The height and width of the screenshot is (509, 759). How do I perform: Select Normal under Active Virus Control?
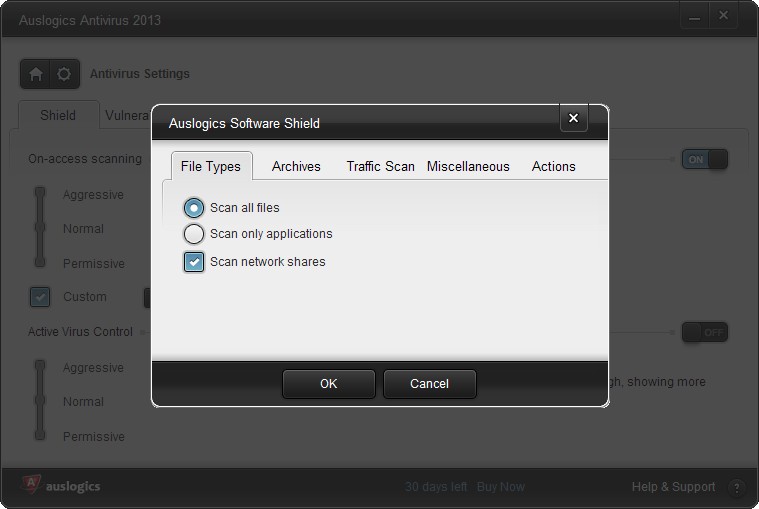(x=83, y=402)
